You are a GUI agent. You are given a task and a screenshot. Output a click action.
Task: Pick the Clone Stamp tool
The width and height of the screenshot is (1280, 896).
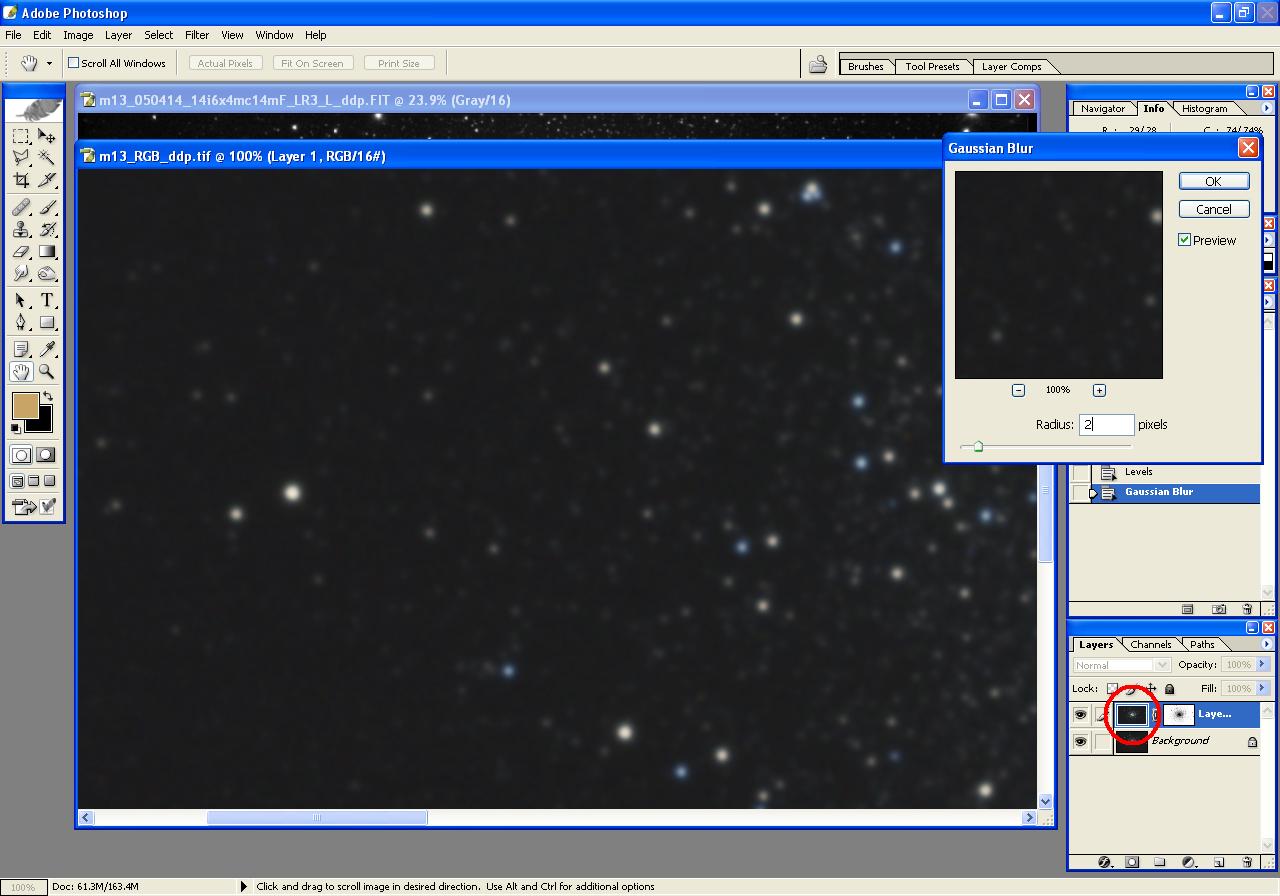point(21,229)
